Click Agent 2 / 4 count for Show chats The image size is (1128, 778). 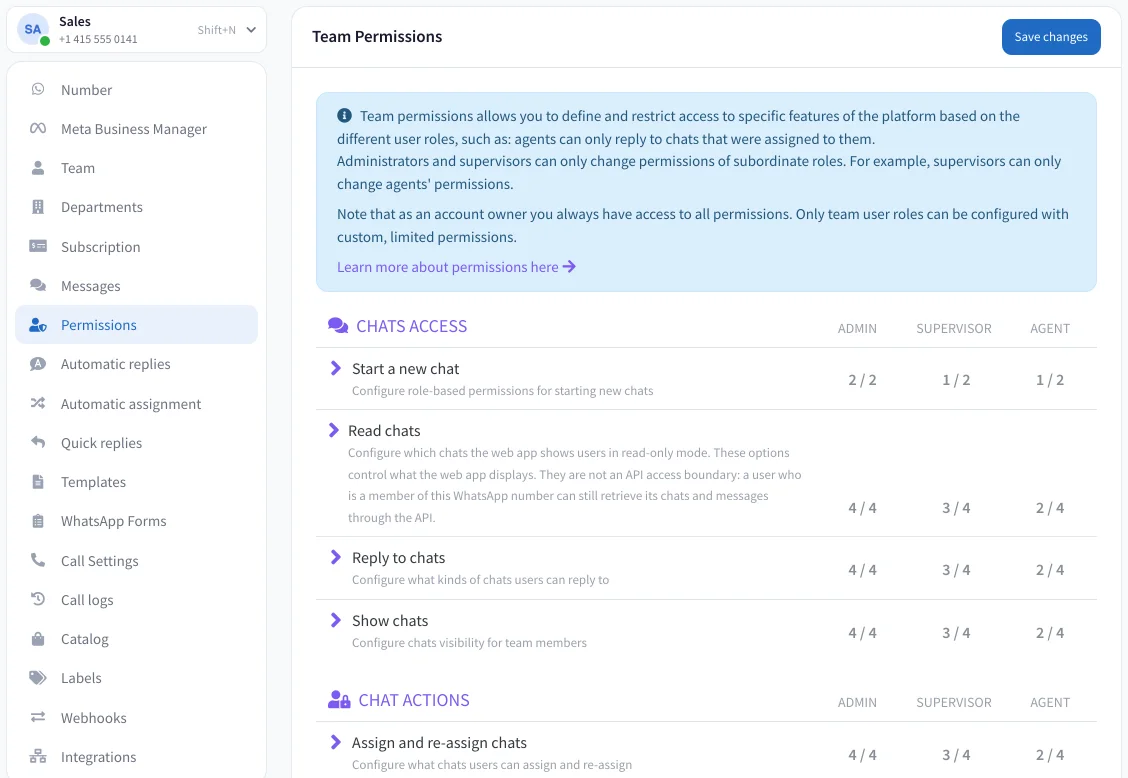tap(1050, 633)
